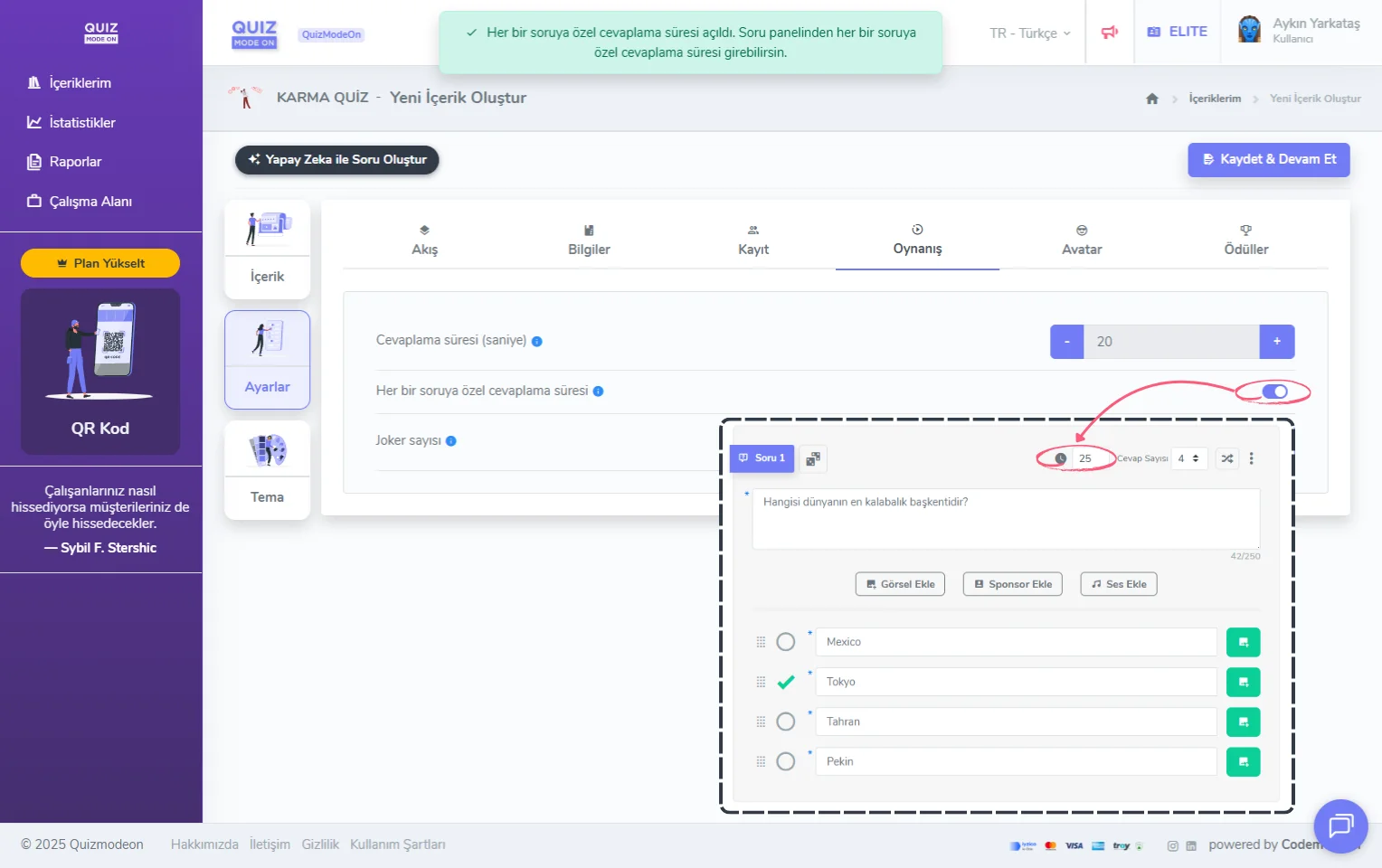The width and height of the screenshot is (1382, 868).
Task: Increase answer time with the plus button
Action: [x=1276, y=342]
